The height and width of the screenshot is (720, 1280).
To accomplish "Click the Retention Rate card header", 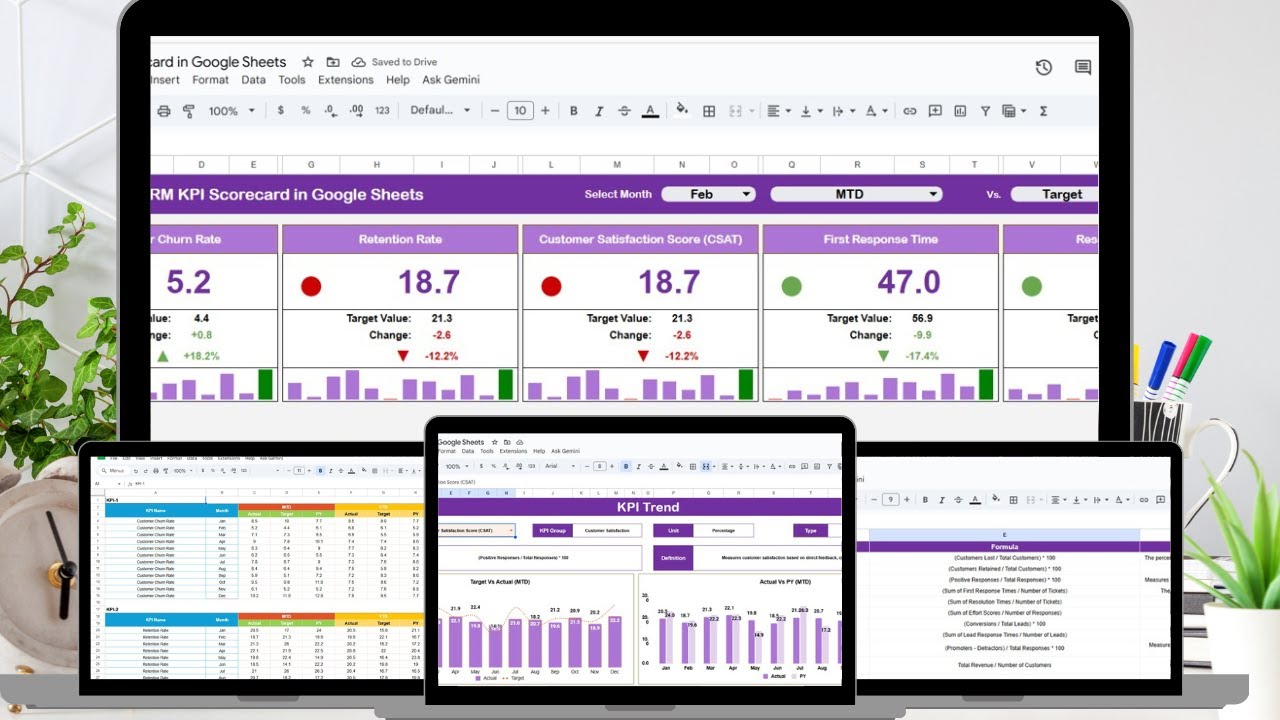I will [400, 239].
